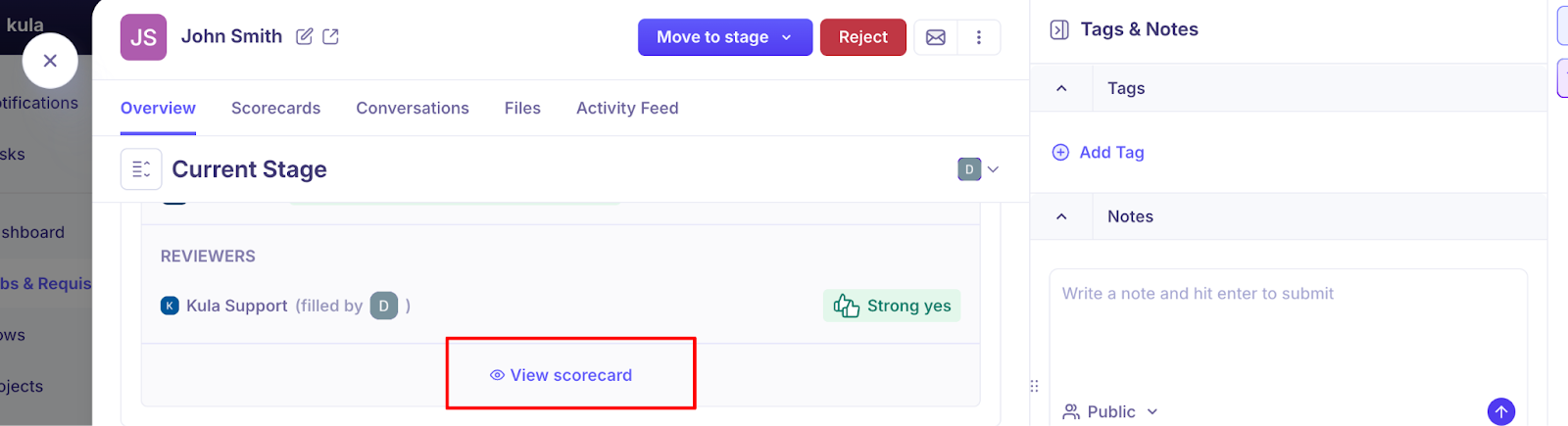This screenshot has height=426, width=1568.
Task: Click the note text input field
Action: (x=1287, y=333)
